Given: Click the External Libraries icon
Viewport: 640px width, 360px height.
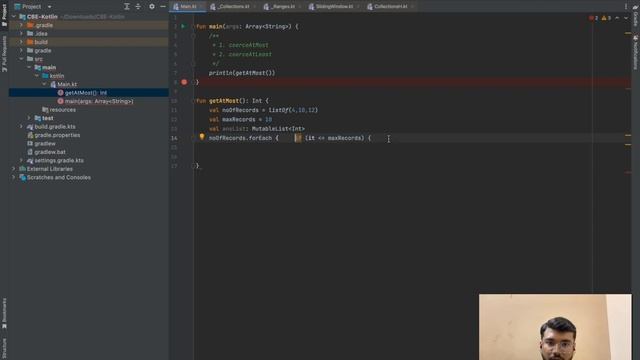Looking at the screenshot, I should (x=22, y=169).
